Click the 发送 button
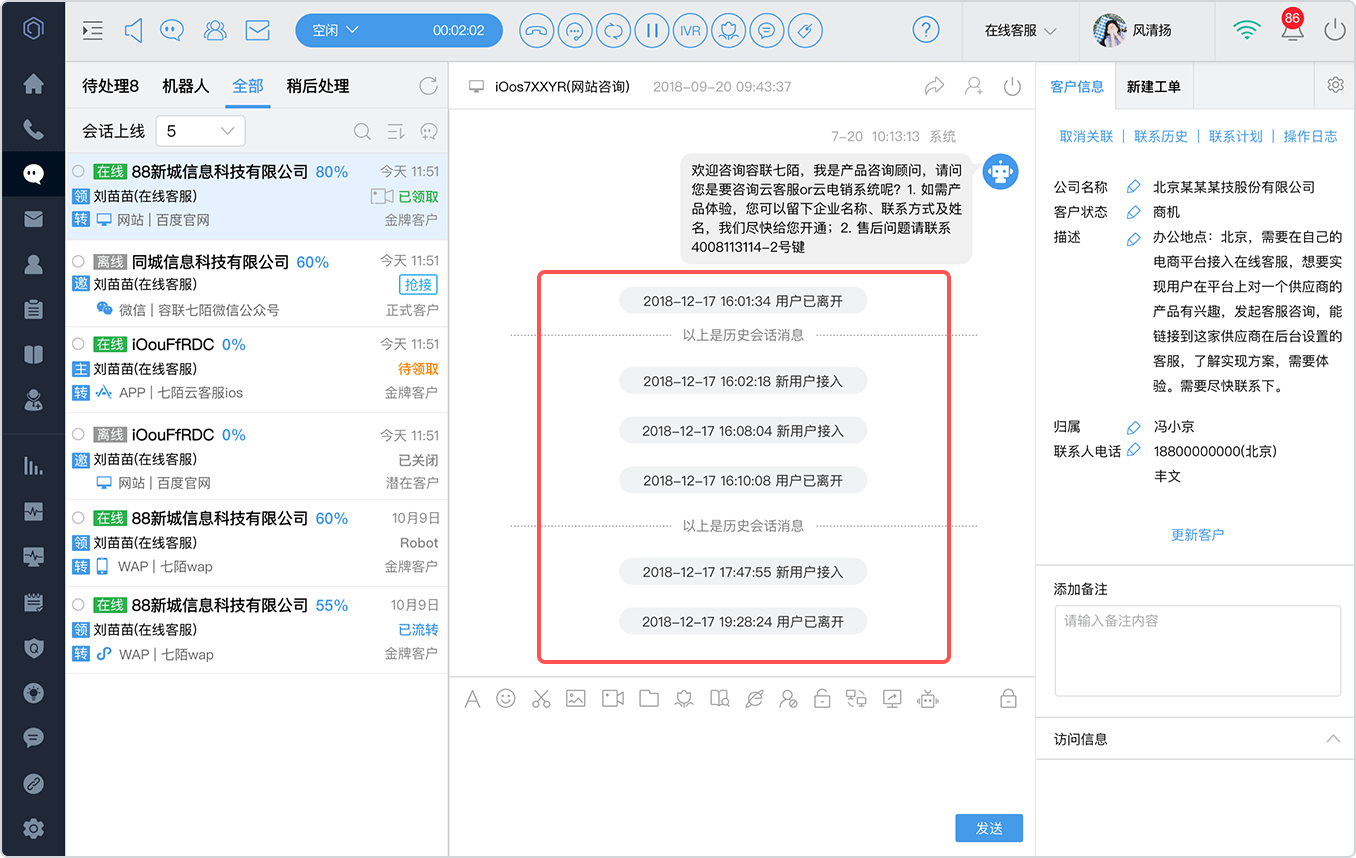 point(989,828)
